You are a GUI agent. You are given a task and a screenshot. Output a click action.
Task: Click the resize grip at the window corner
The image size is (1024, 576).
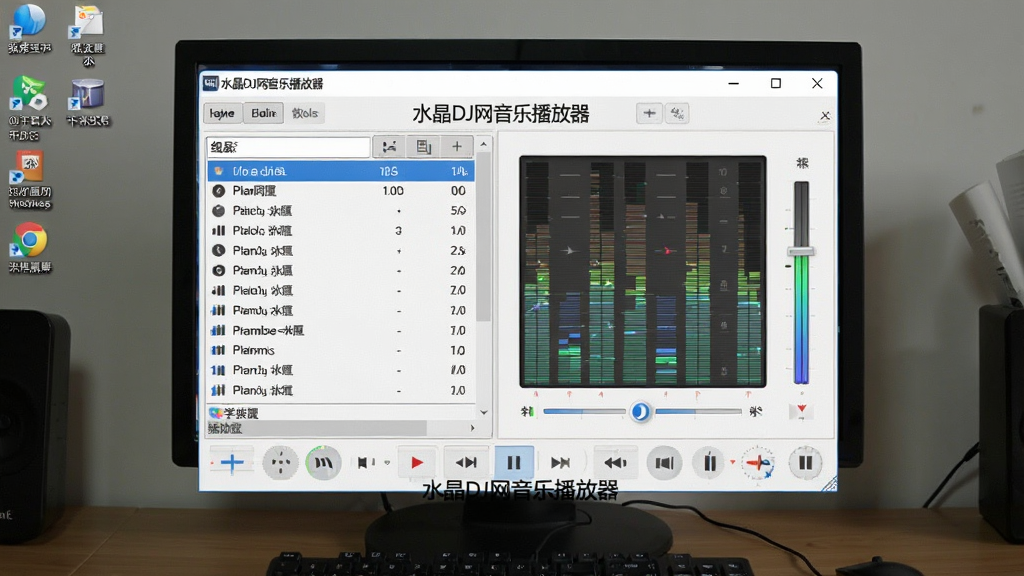point(829,484)
